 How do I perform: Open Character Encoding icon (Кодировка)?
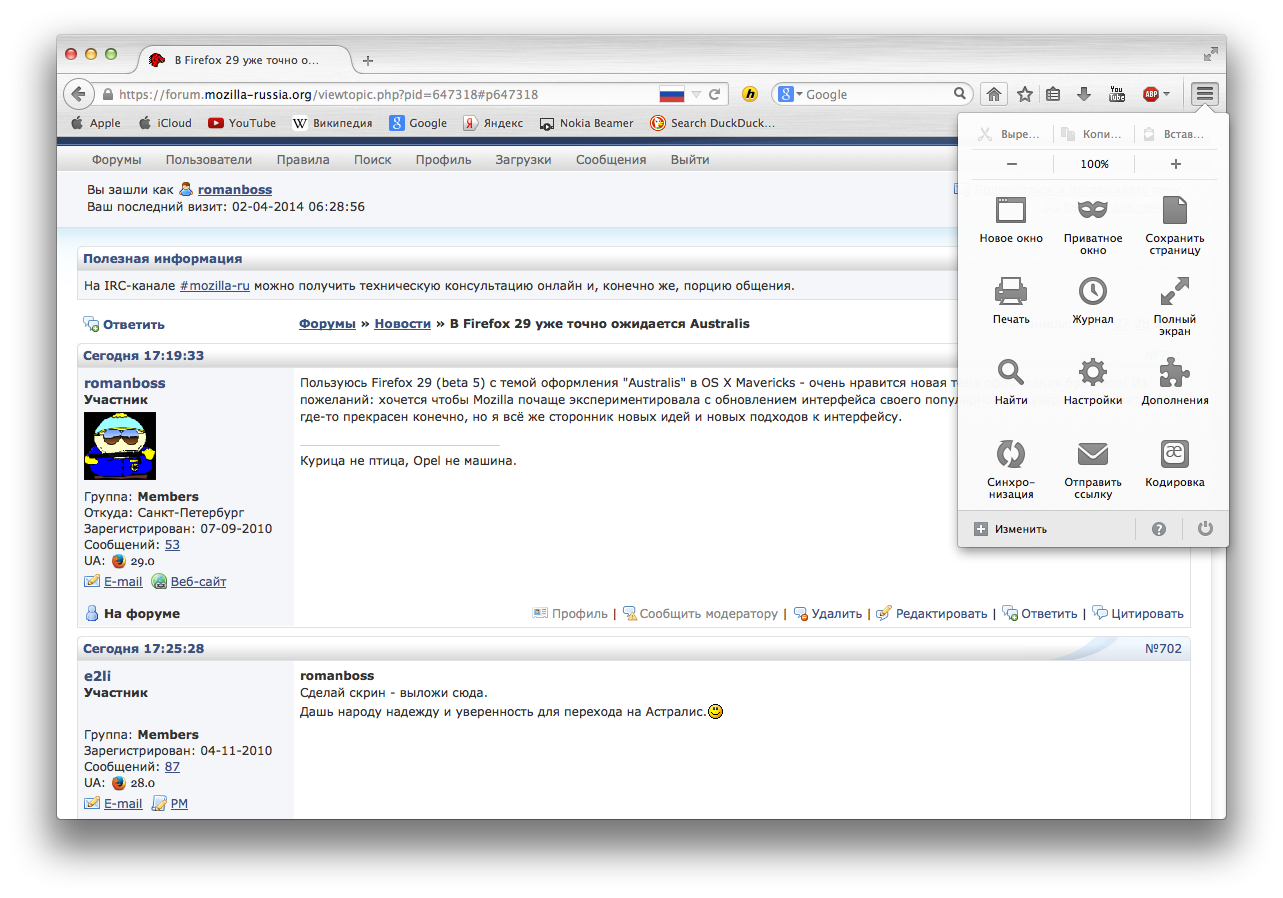(x=1175, y=454)
